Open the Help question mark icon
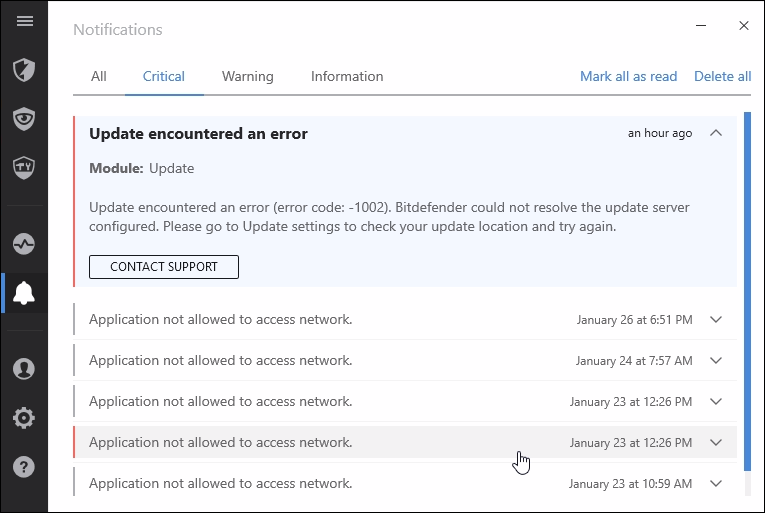This screenshot has height=513, width=765. 24,467
